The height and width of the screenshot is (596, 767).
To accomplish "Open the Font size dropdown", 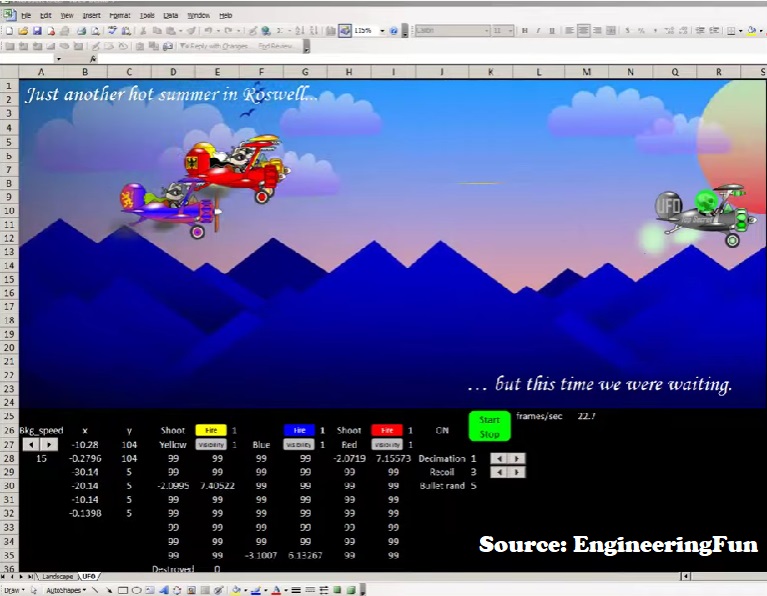I will click(510, 31).
